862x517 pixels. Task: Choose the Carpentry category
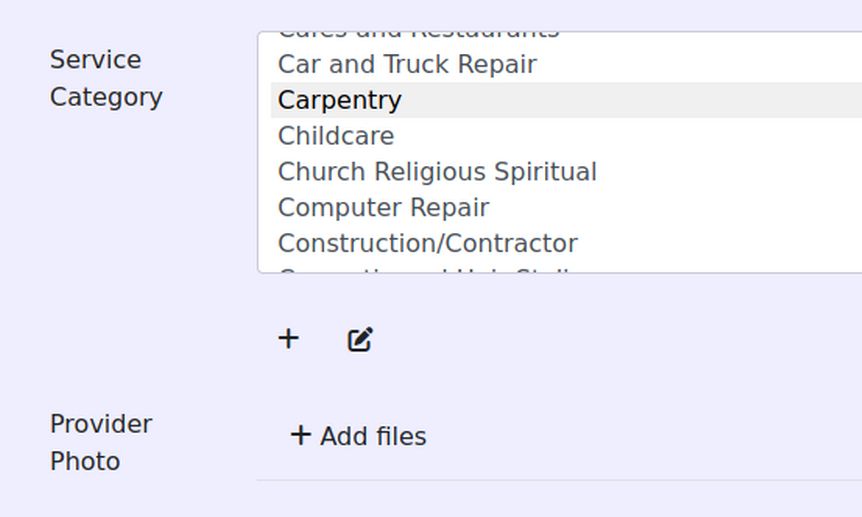(x=340, y=100)
